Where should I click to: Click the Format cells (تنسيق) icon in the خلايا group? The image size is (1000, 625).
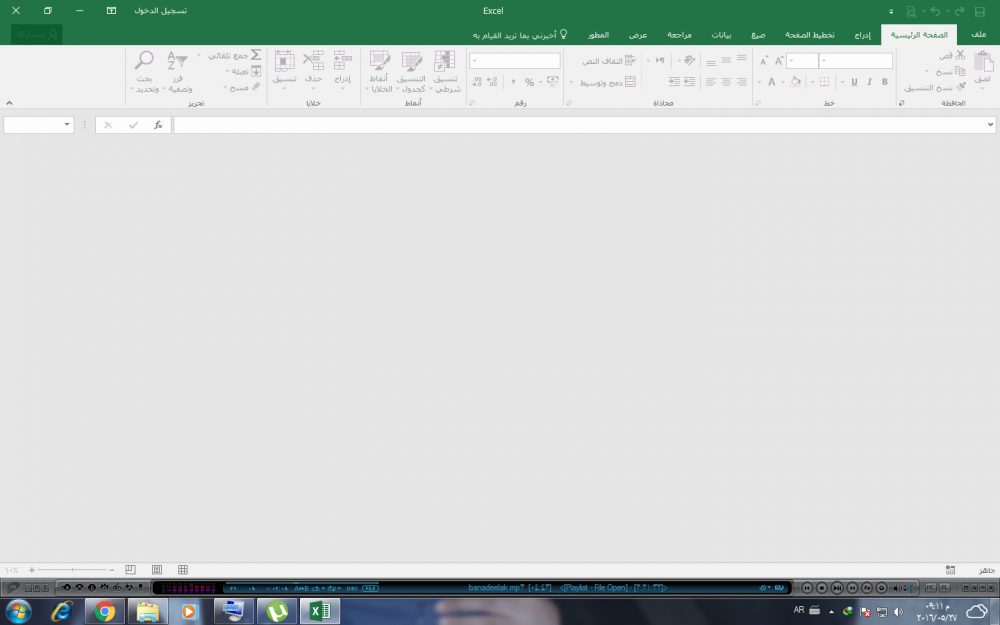pos(284,61)
